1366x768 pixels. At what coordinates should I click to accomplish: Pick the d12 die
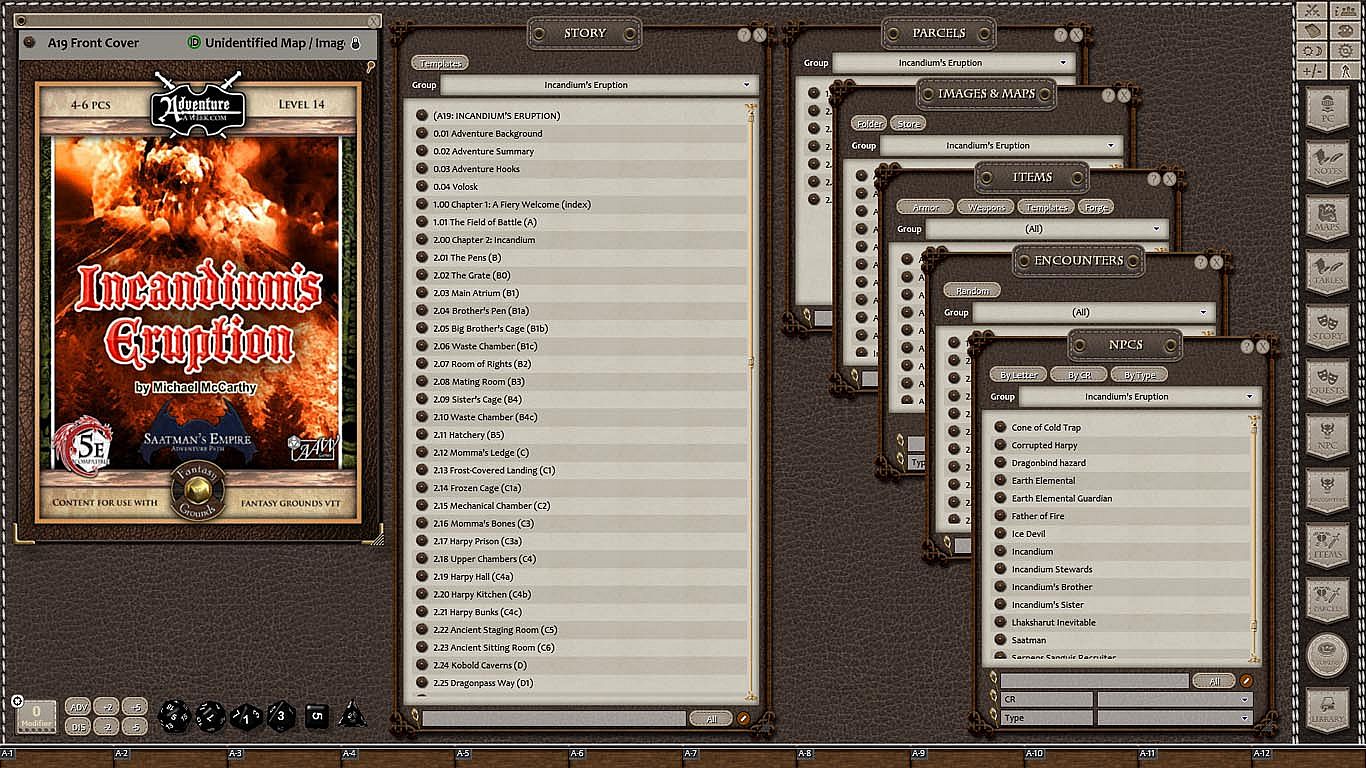(210, 715)
